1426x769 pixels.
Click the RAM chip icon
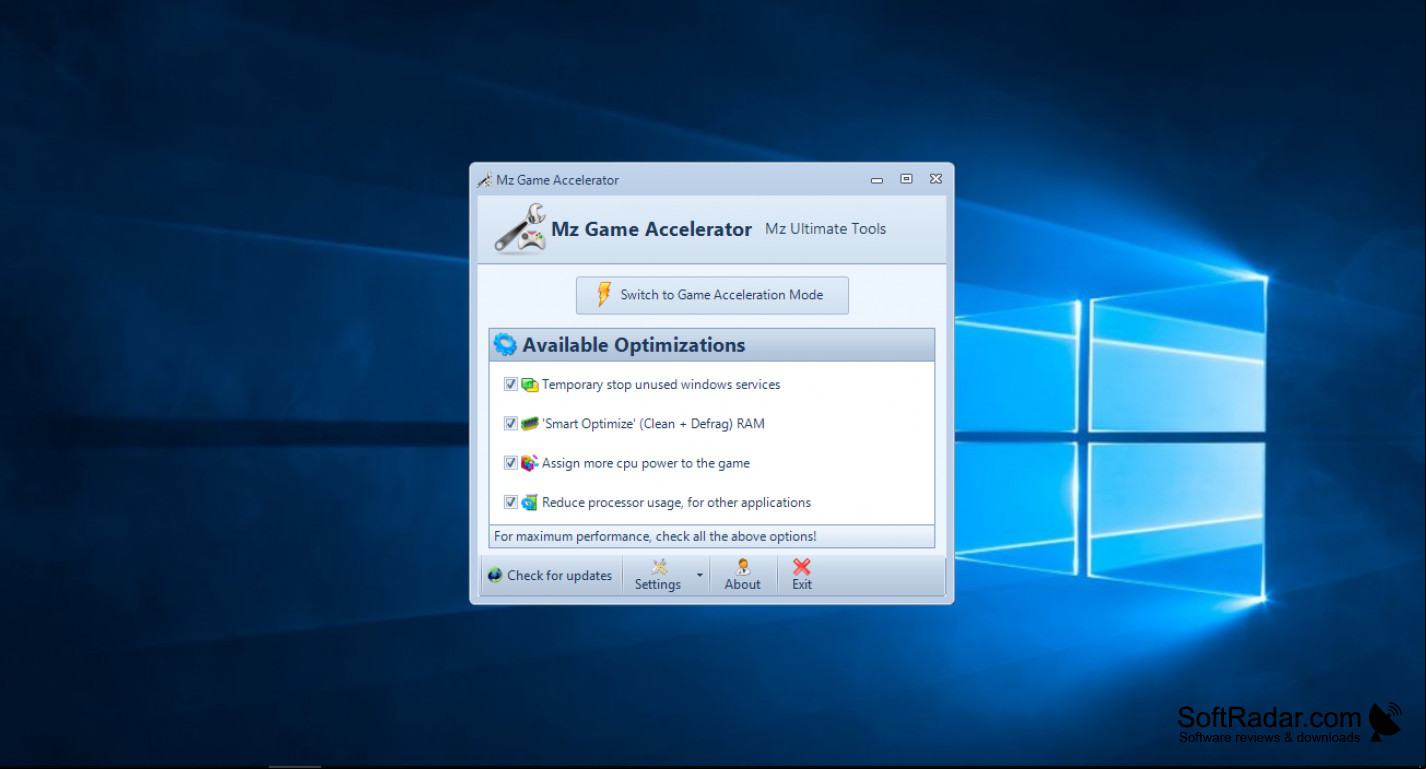click(530, 423)
